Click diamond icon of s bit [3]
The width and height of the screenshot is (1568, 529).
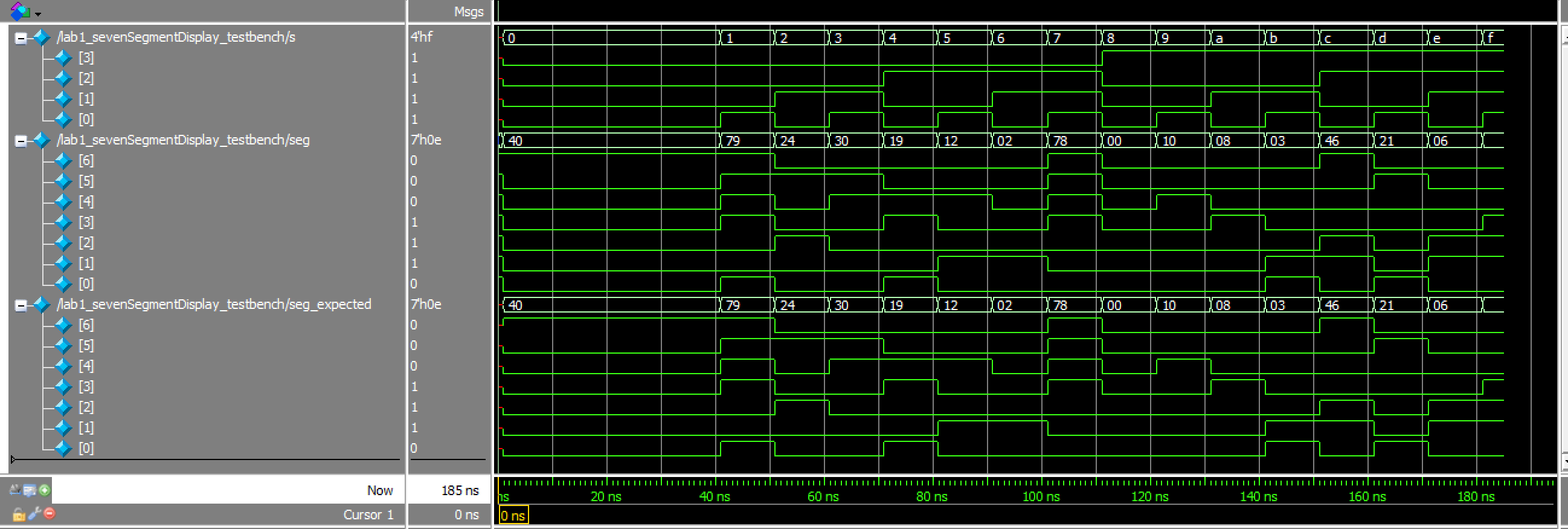pos(63,58)
